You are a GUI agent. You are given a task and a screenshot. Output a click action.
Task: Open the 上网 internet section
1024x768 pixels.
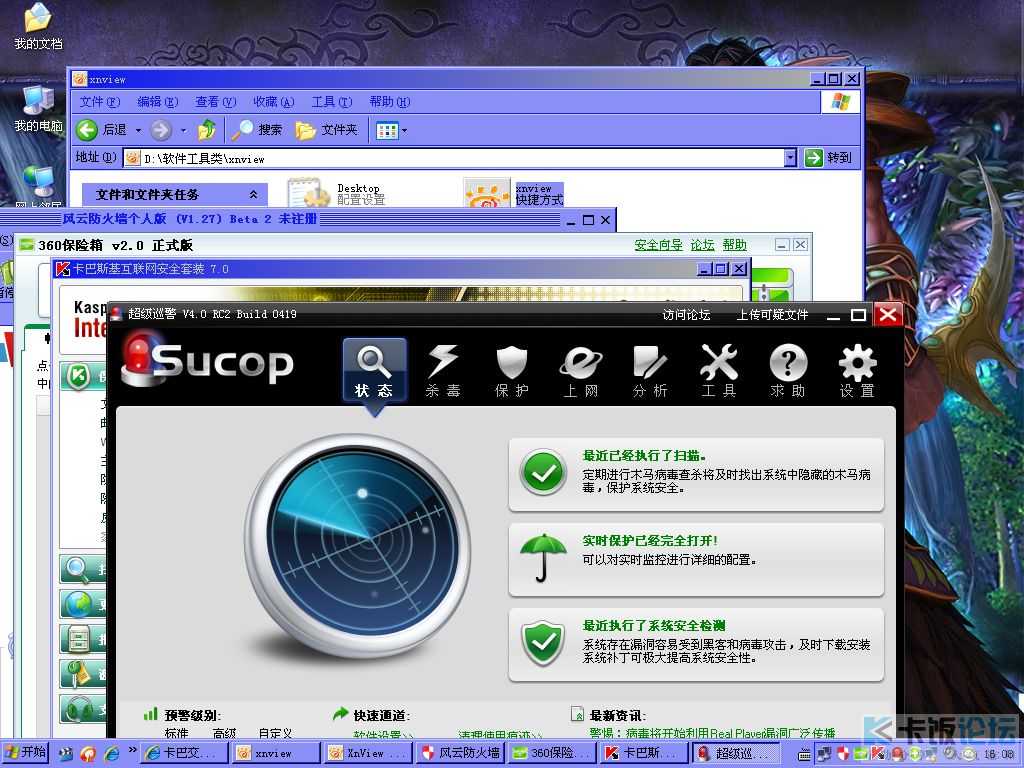(x=581, y=371)
